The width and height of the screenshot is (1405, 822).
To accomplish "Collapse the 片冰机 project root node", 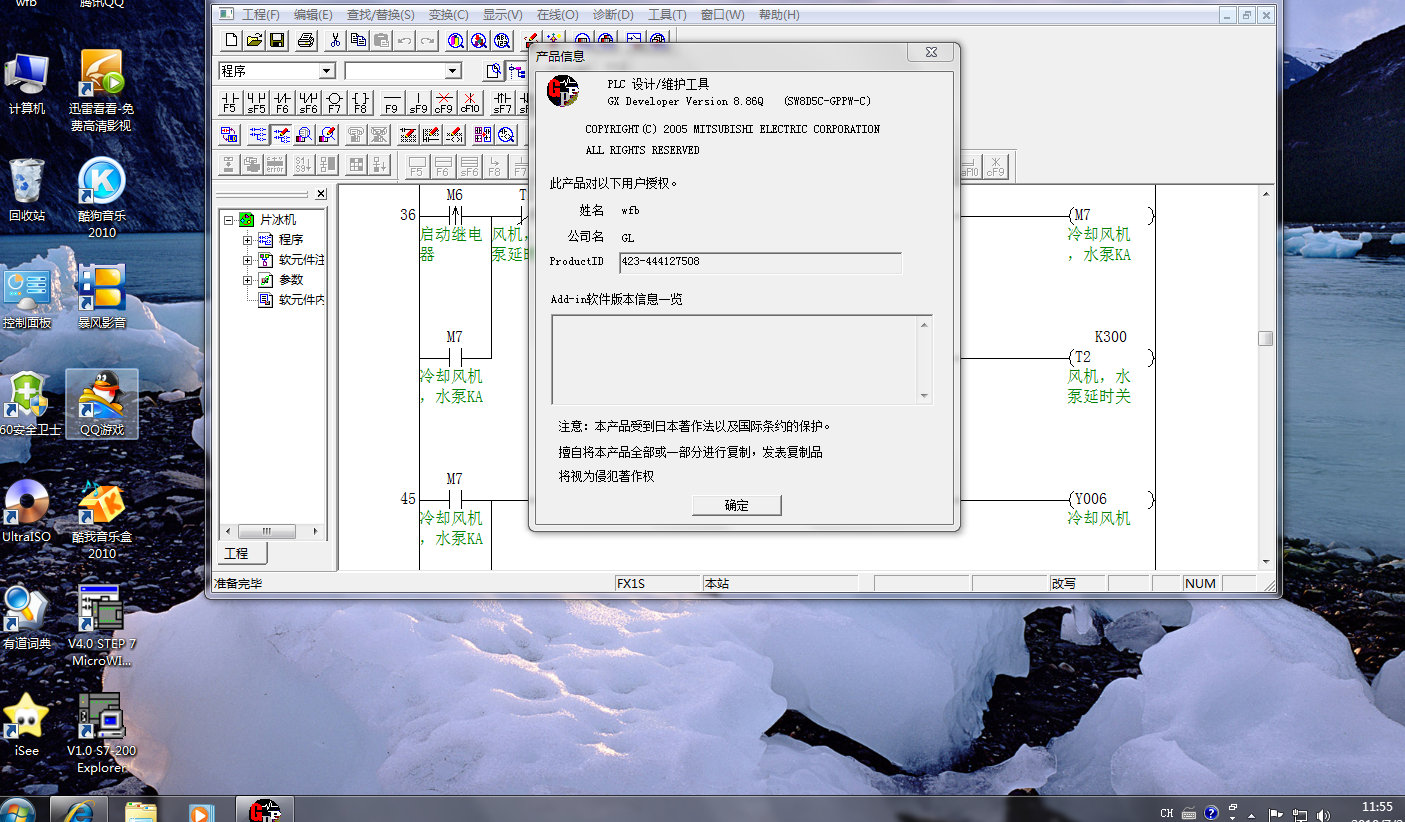I will pyautogui.click(x=229, y=220).
